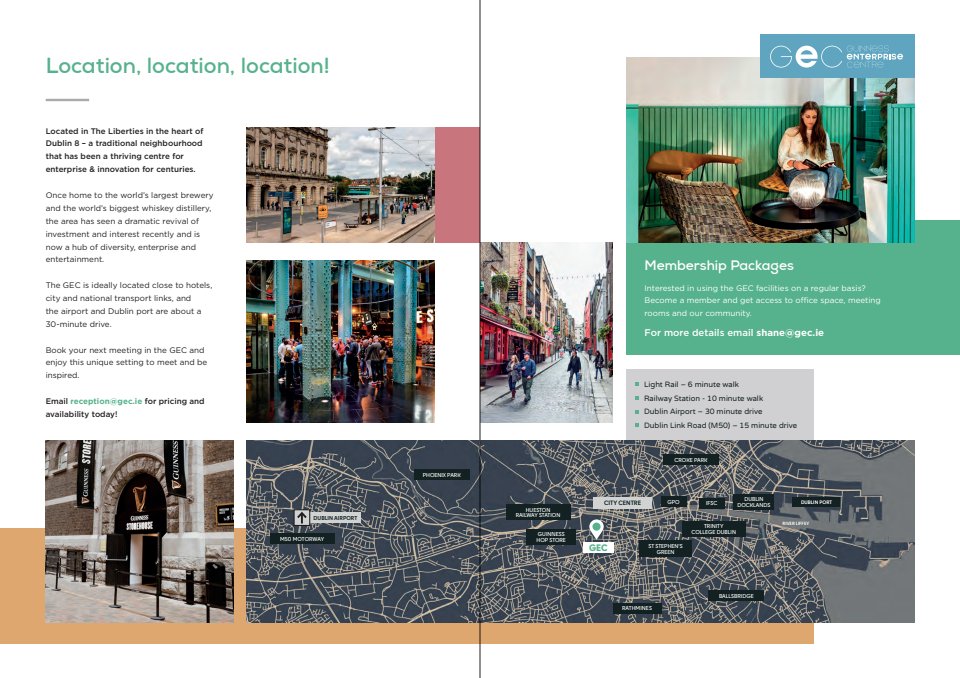Click the 'The GEC is ideally located' paragraph
Screen dimensions: 960x678
click(x=129, y=304)
